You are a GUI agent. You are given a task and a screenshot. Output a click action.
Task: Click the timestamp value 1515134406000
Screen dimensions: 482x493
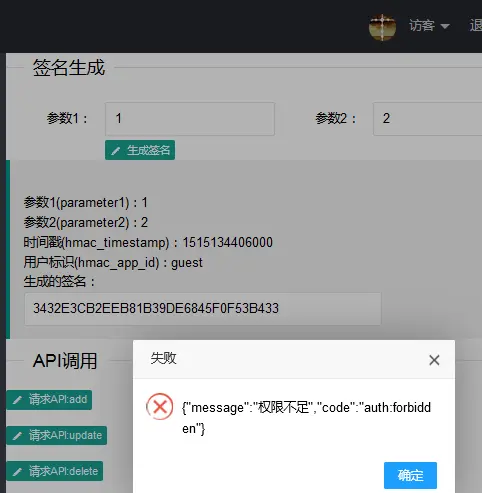228,242
